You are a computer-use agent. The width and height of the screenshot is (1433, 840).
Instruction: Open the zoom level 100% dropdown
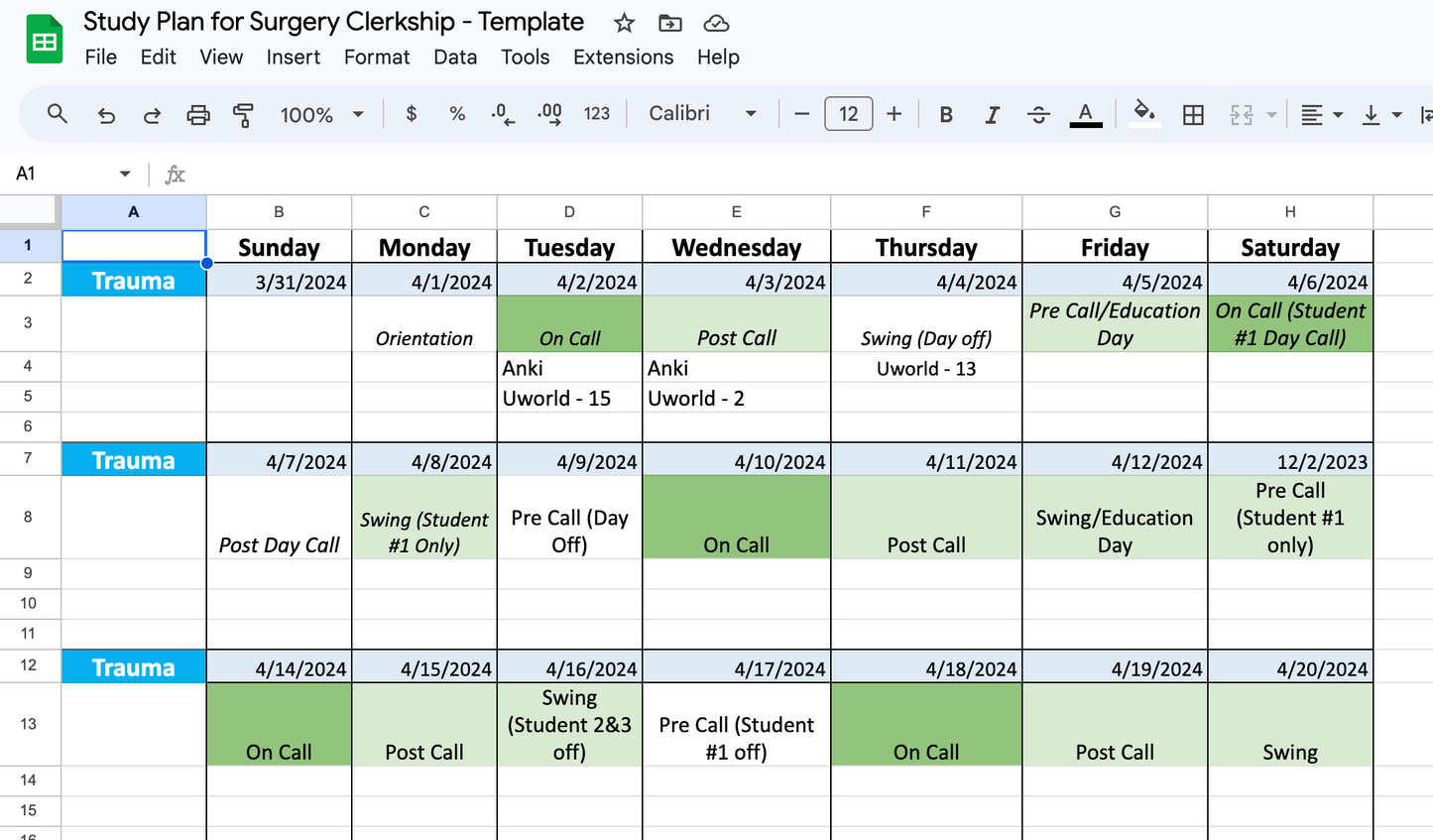pos(321,115)
